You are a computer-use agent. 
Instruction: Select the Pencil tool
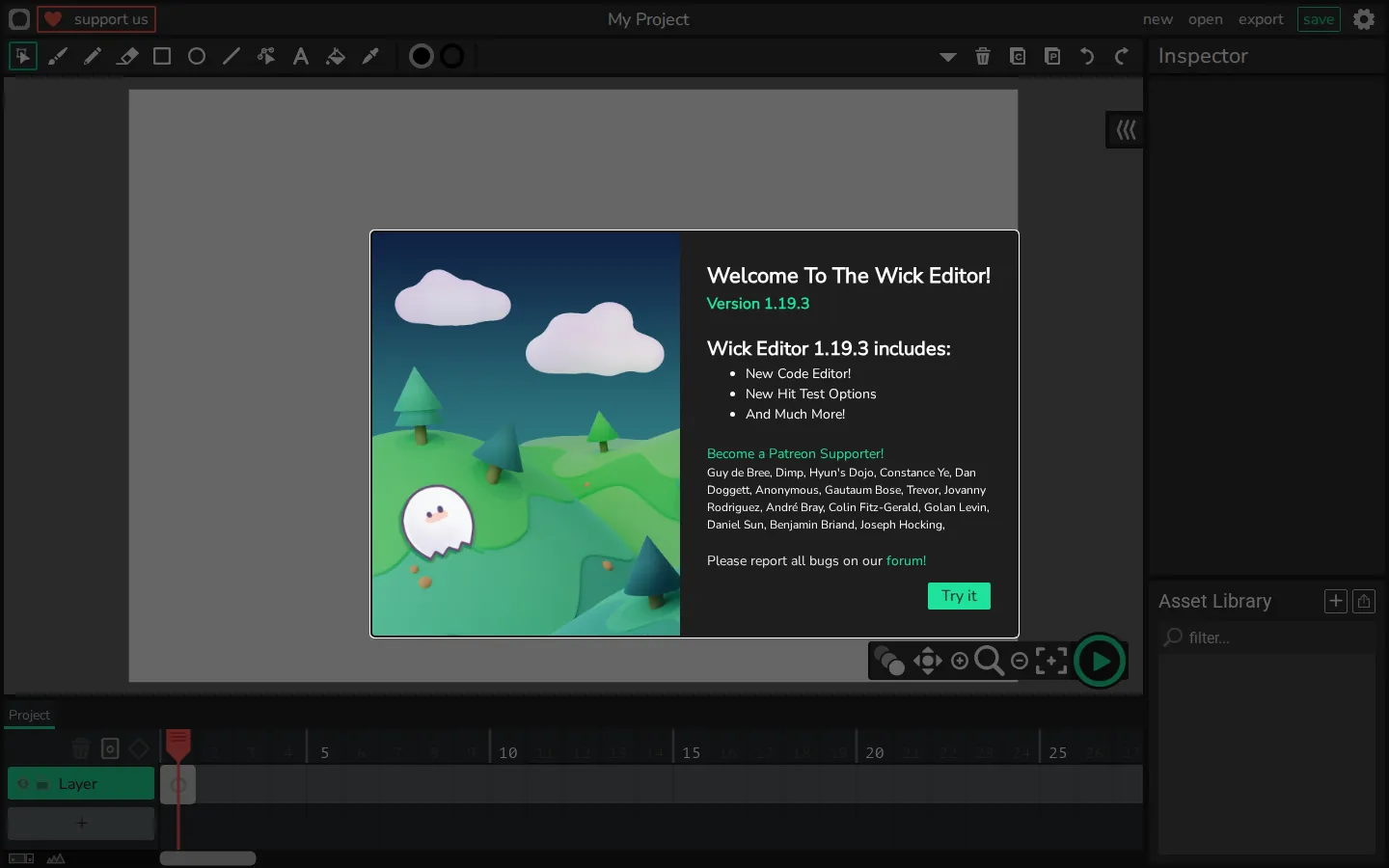click(x=93, y=56)
